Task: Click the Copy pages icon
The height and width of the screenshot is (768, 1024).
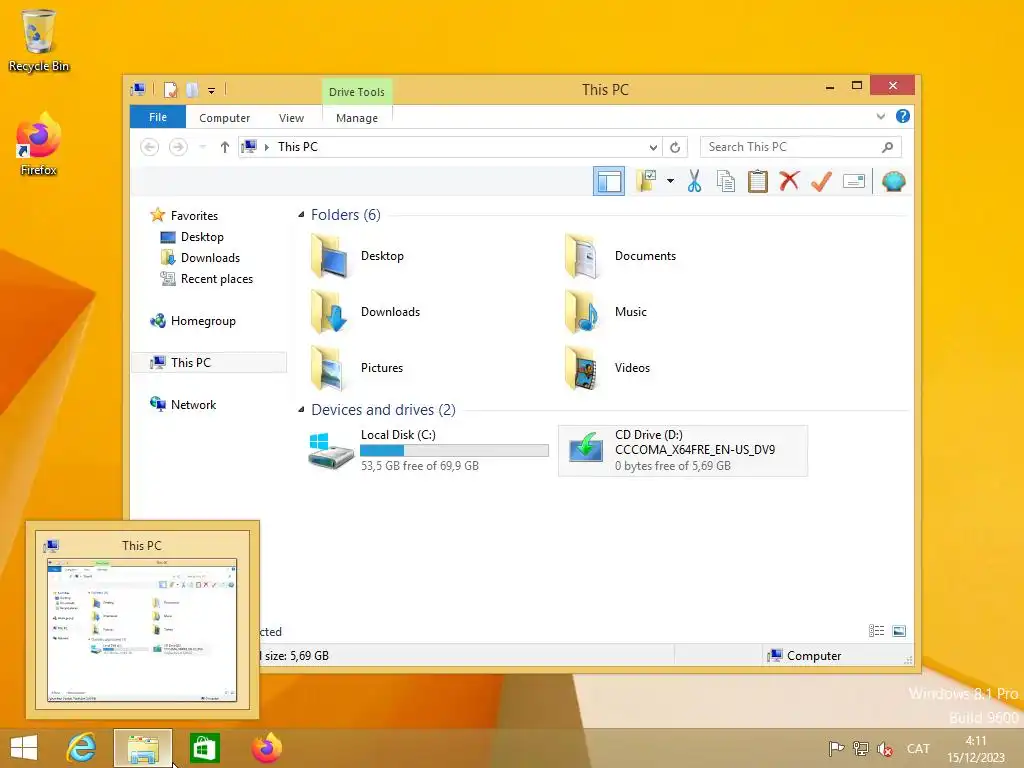Action: [726, 181]
